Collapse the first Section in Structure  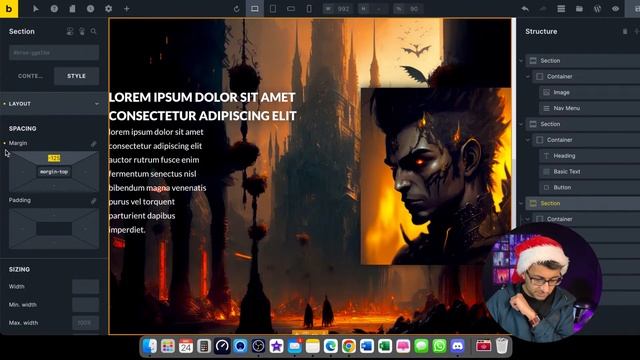click(521, 61)
